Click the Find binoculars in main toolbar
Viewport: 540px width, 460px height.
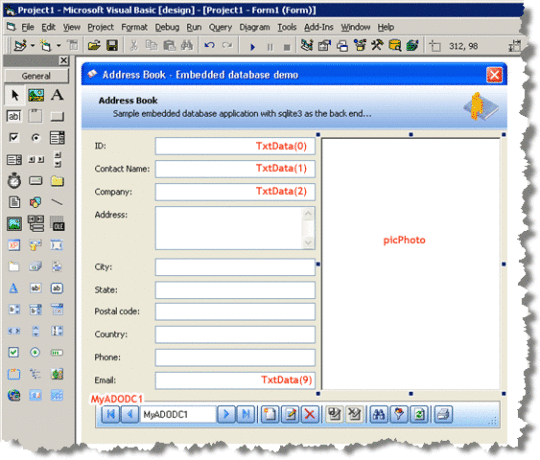click(x=187, y=45)
